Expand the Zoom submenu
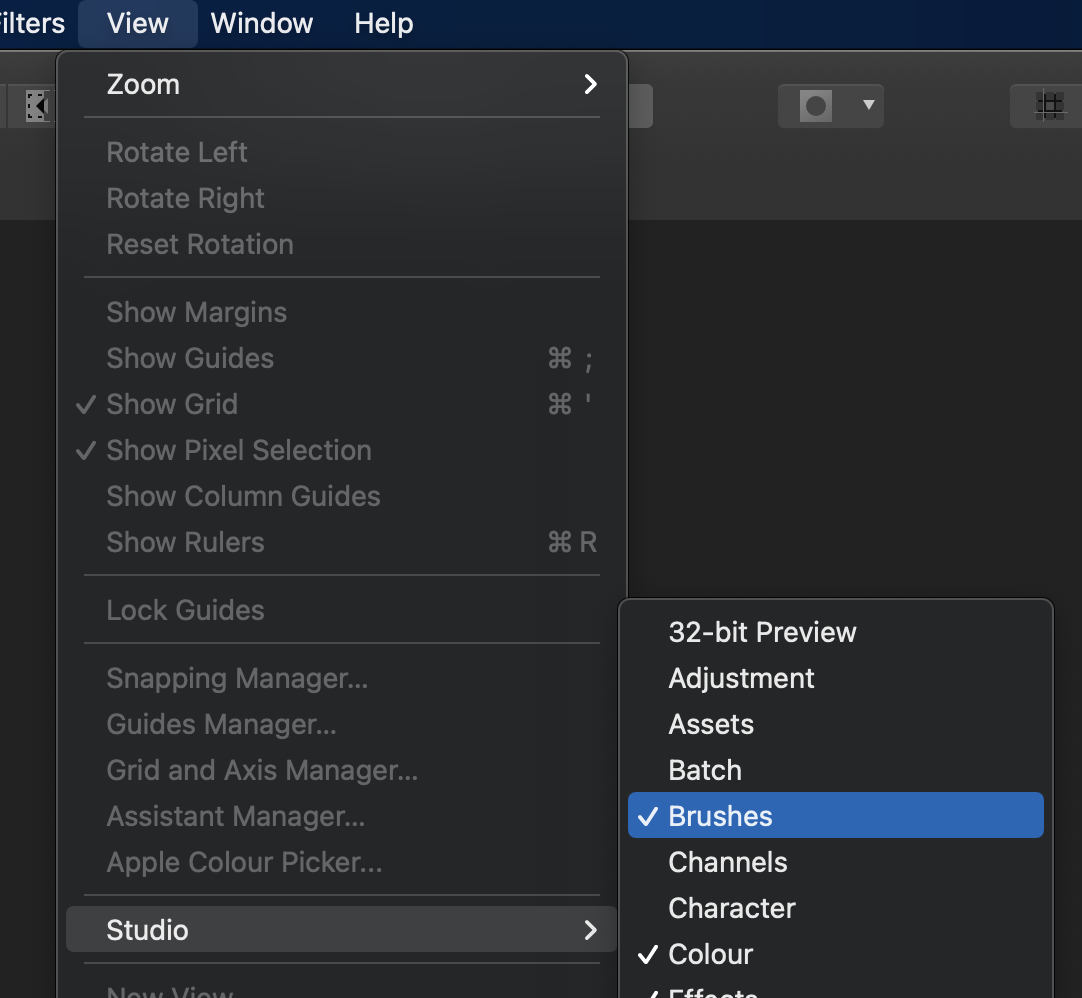 coord(342,85)
